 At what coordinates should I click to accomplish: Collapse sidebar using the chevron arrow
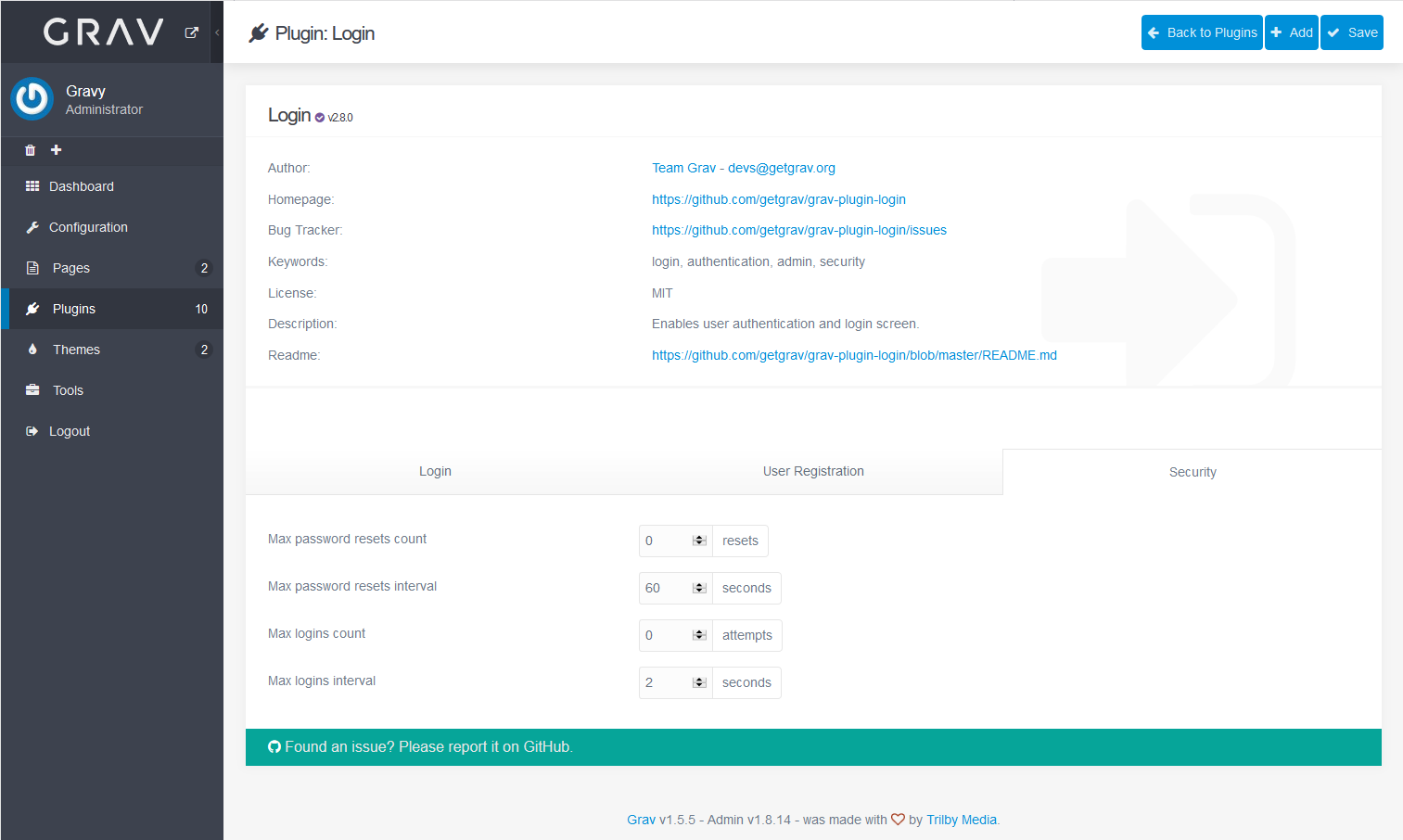click(x=217, y=32)
